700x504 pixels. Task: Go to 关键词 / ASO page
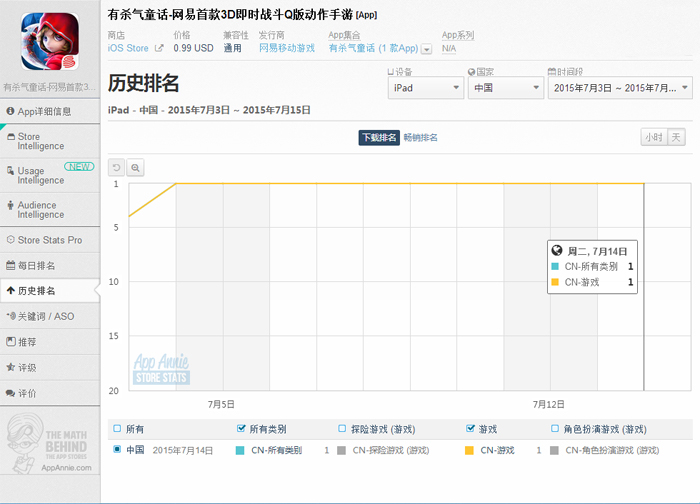click(x=50, y=316)
